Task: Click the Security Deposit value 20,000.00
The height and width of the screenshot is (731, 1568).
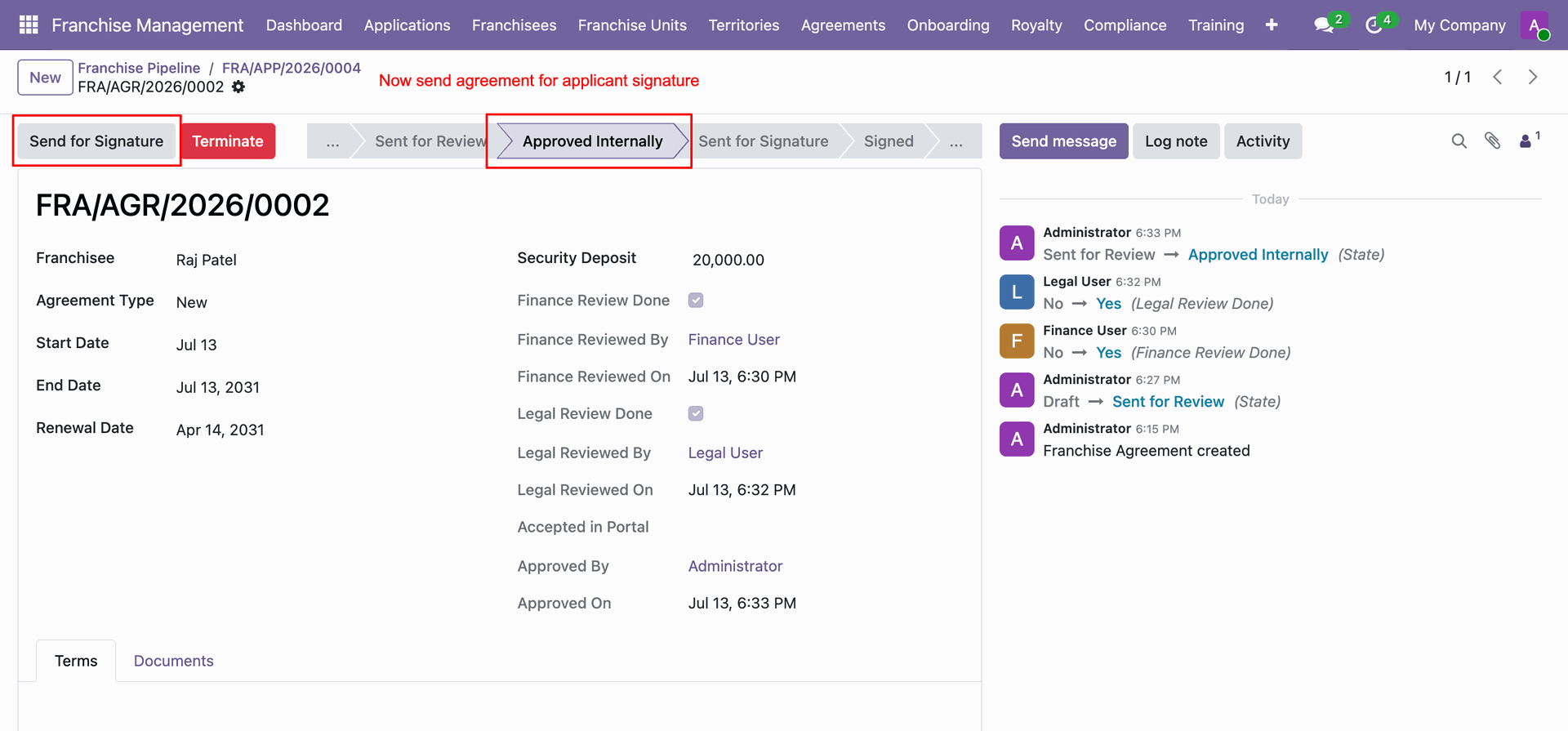Action: point(728,260)
